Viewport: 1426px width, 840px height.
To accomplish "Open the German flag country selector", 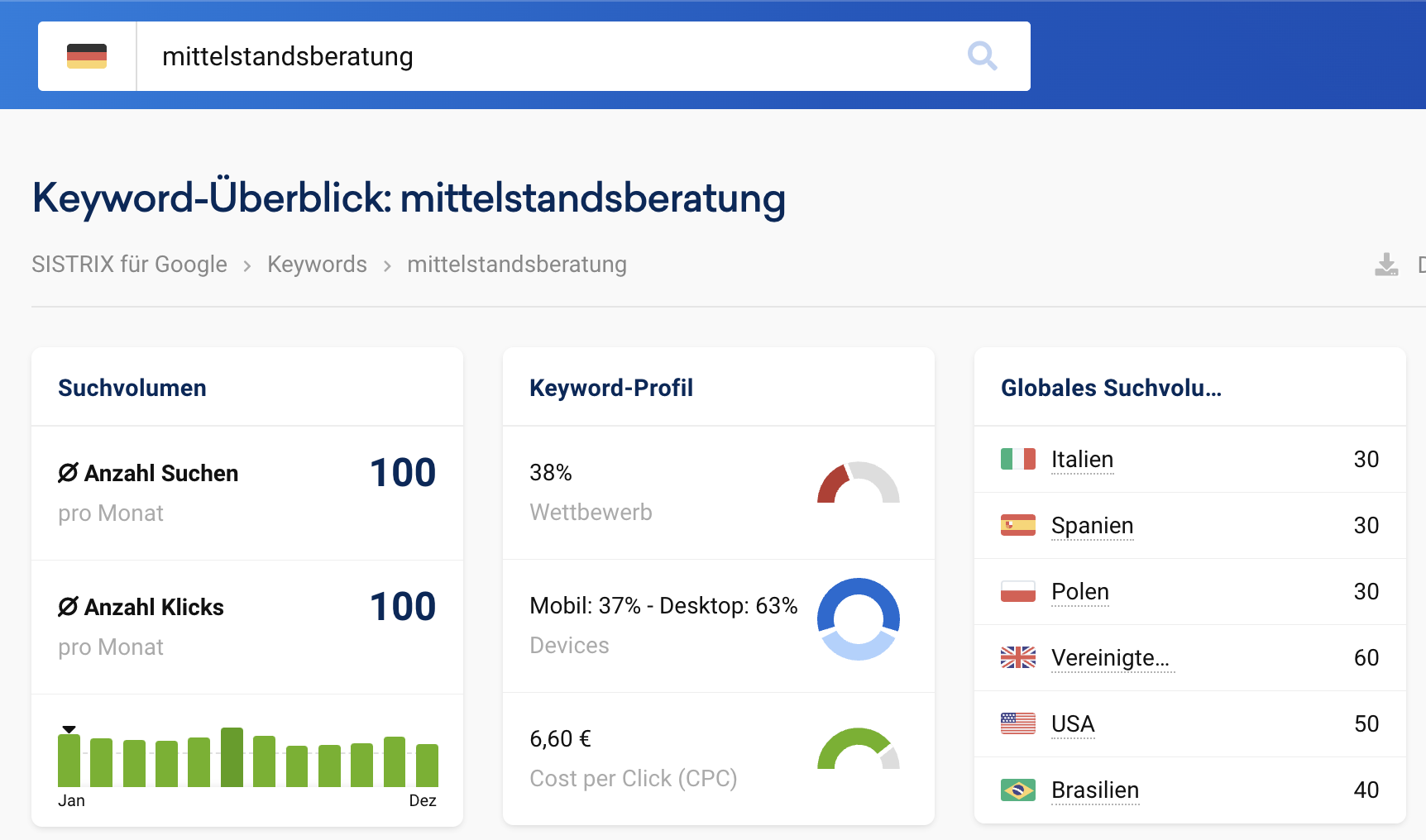I will [x=87, y=56].
